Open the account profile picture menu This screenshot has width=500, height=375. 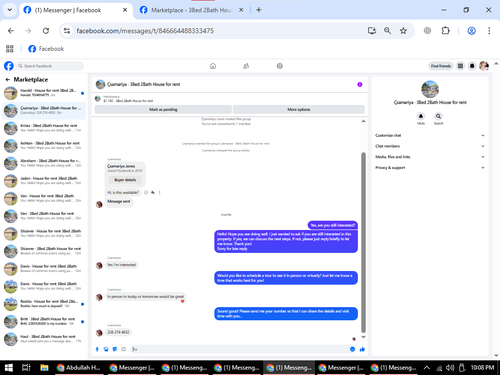(484, 66)
